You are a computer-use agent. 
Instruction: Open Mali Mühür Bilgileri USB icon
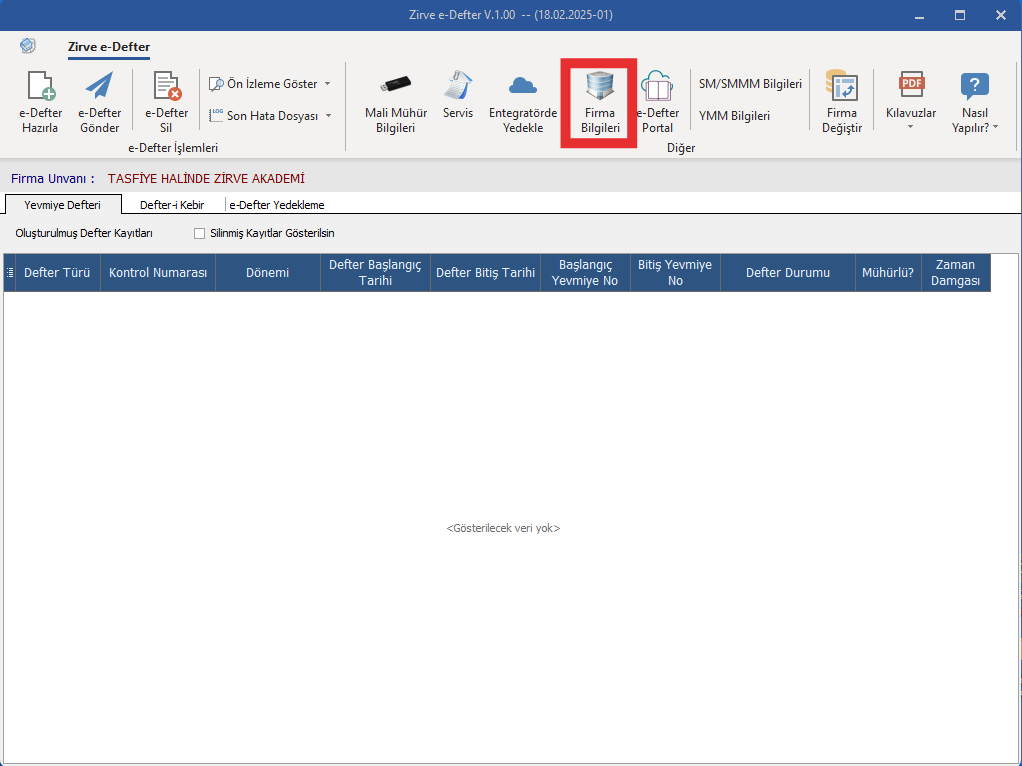(x=396, y=85)
